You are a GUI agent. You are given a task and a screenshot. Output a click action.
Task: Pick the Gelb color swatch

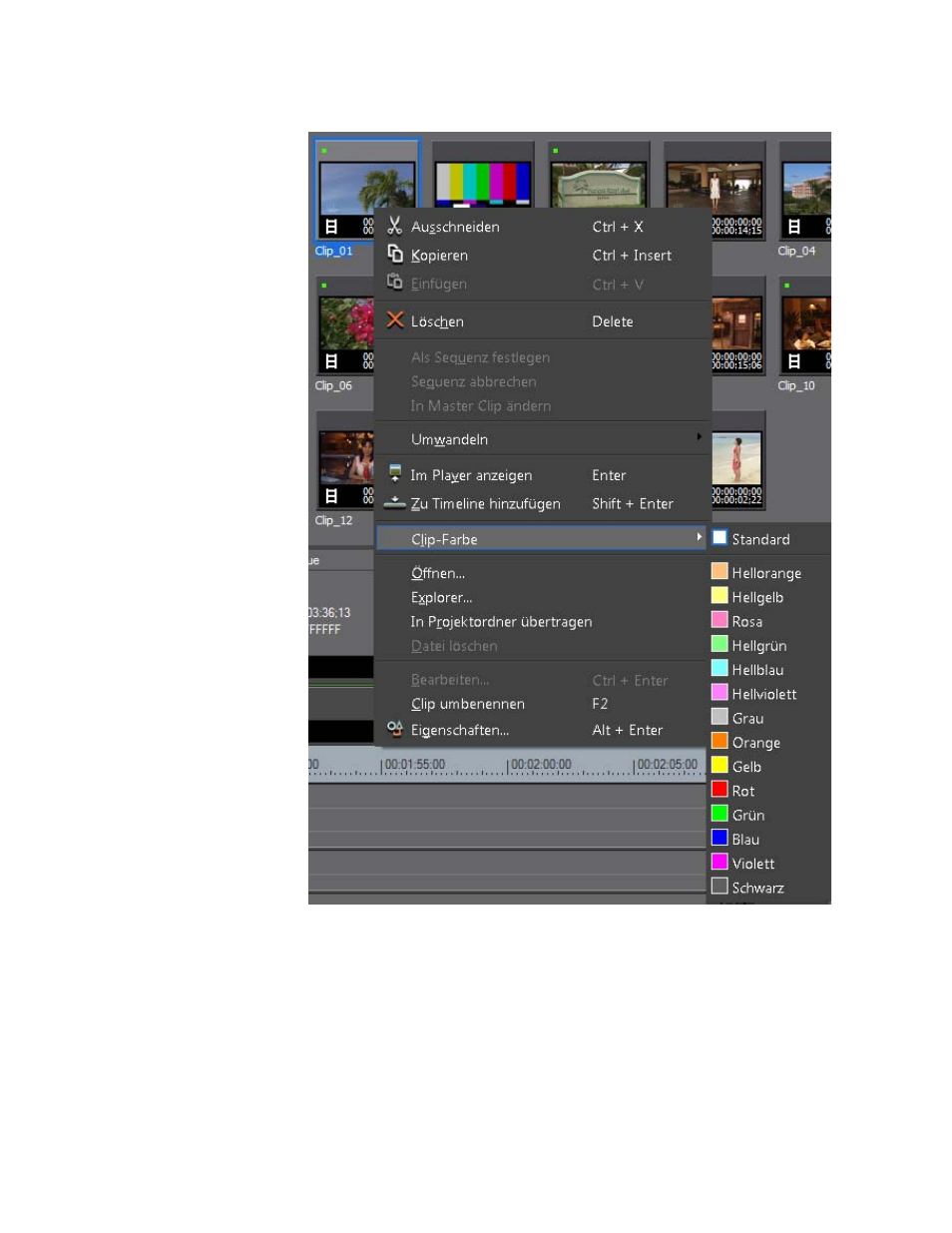tap(719, 766)
